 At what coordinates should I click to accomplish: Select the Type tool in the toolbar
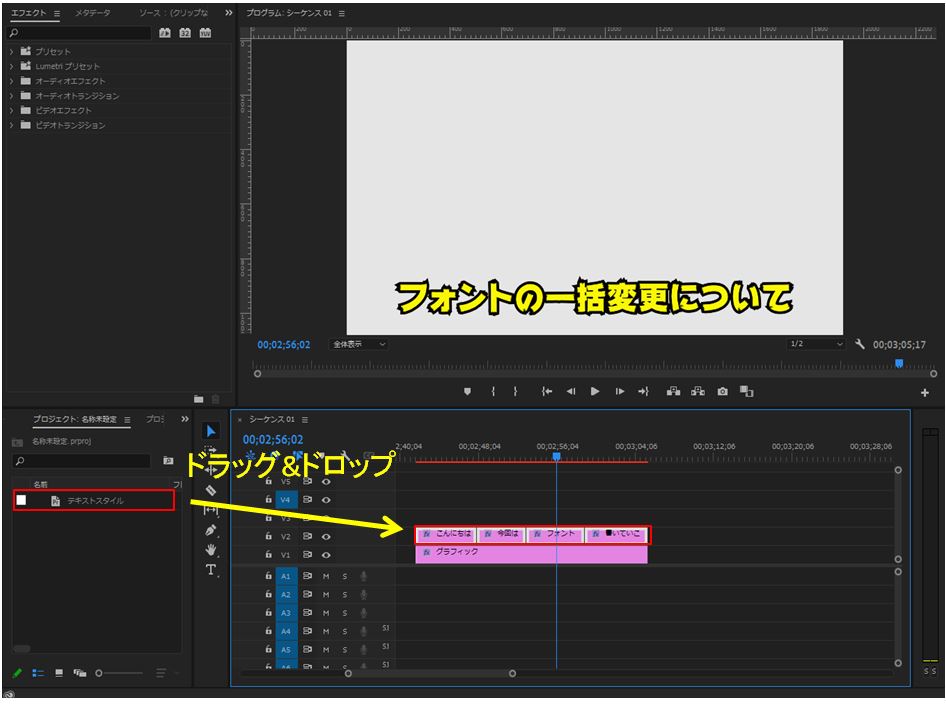(211, 570)
